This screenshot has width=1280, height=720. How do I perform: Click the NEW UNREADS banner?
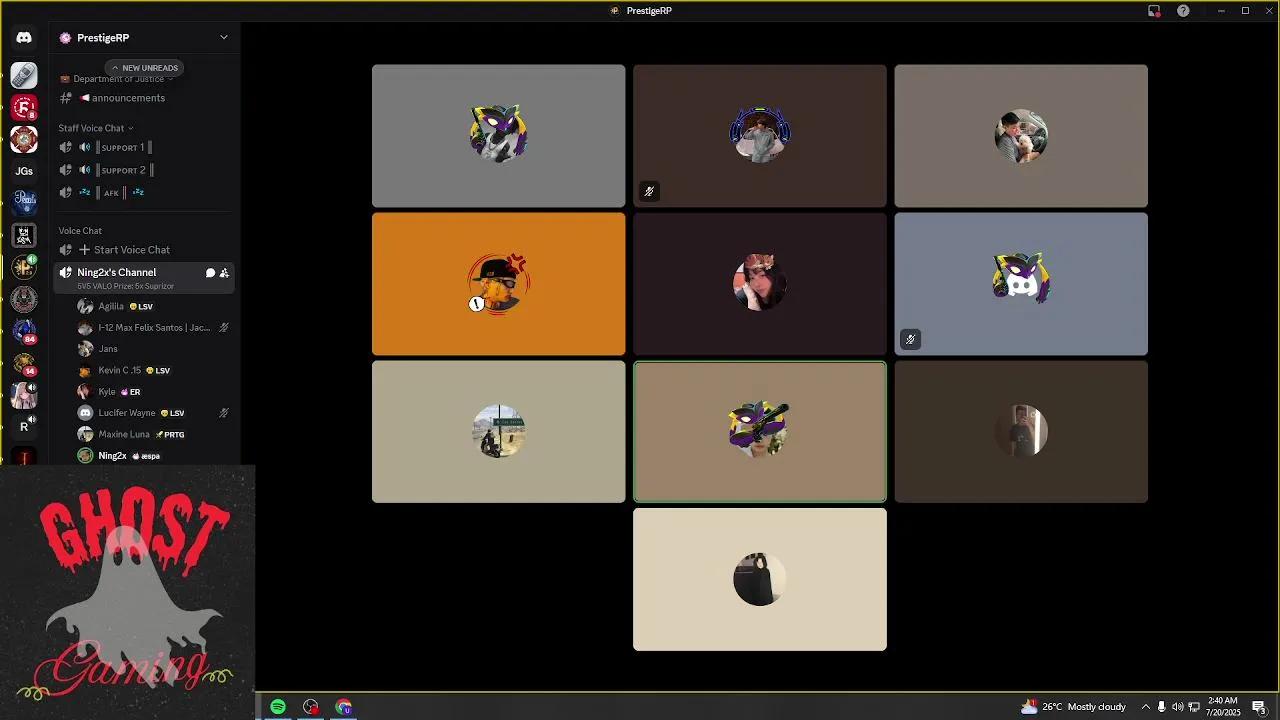[x=144, y=68]
